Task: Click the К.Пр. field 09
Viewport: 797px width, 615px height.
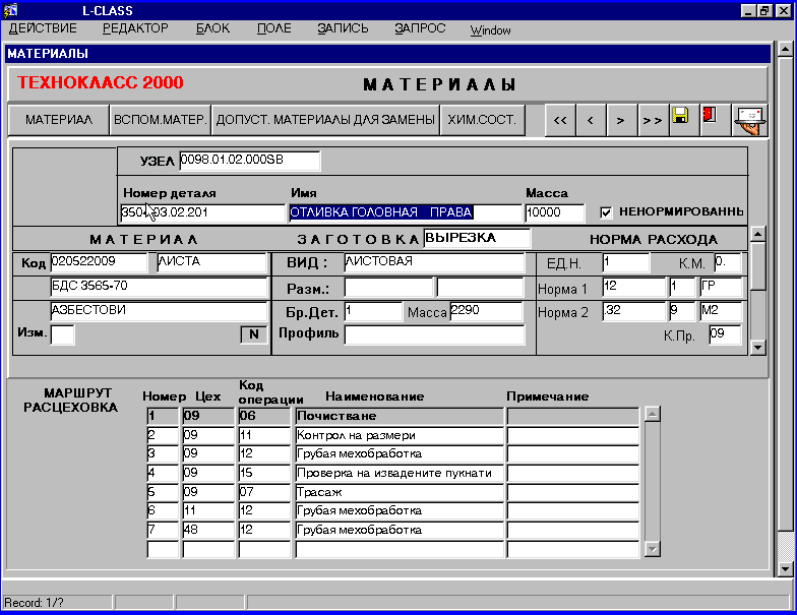Action: [725, 334]
